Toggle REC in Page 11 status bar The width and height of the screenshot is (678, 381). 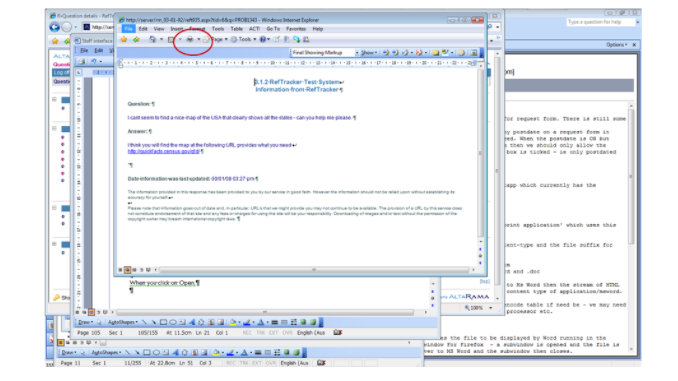(231, 363)
